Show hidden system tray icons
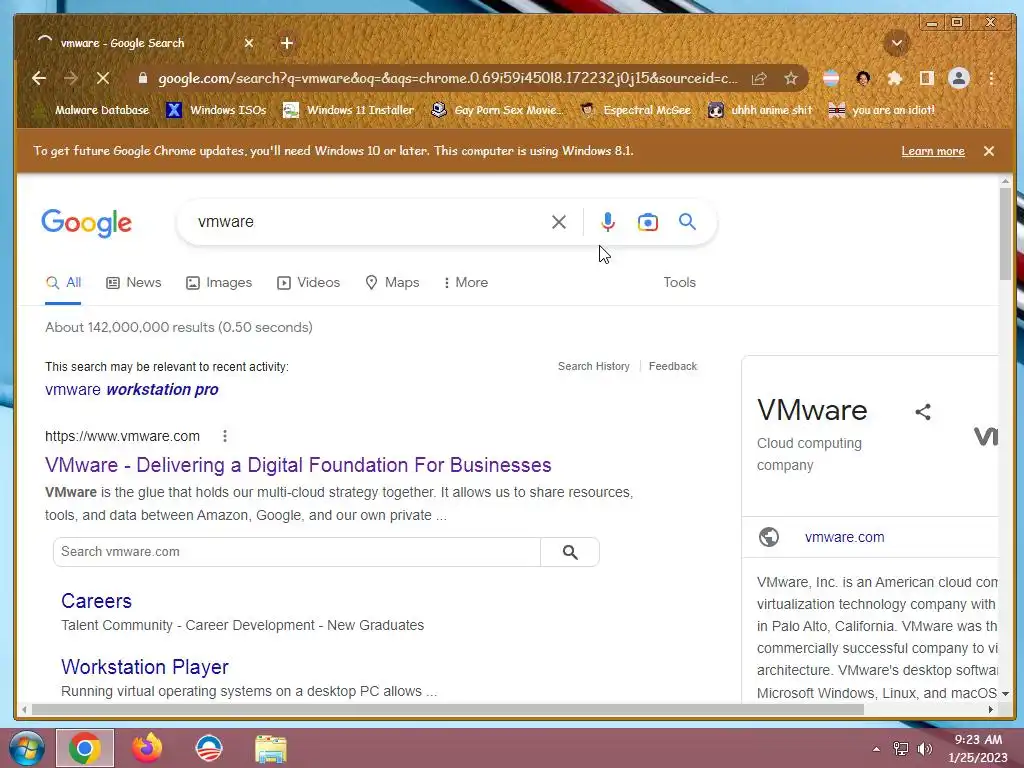This screenshot has width=1024, height=768. pyautogui.click(x=876, y=749)
